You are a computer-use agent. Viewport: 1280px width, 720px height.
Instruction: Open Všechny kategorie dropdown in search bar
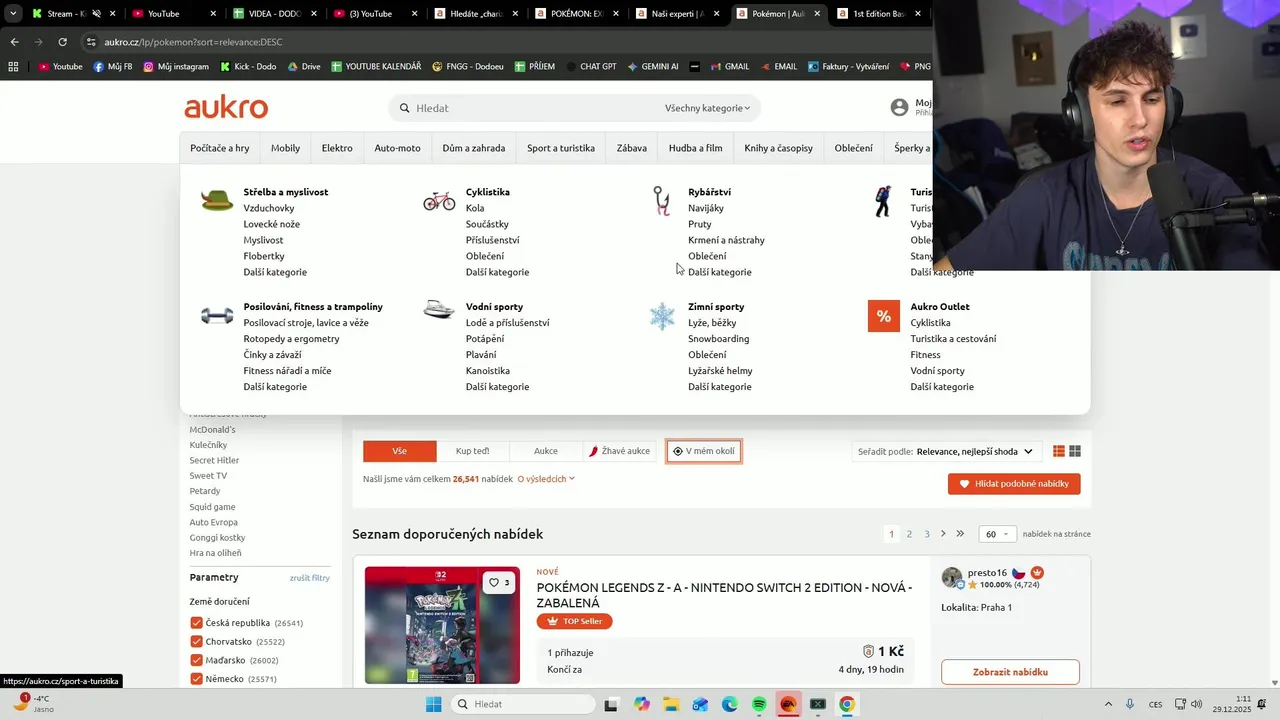tap(707, 108)
